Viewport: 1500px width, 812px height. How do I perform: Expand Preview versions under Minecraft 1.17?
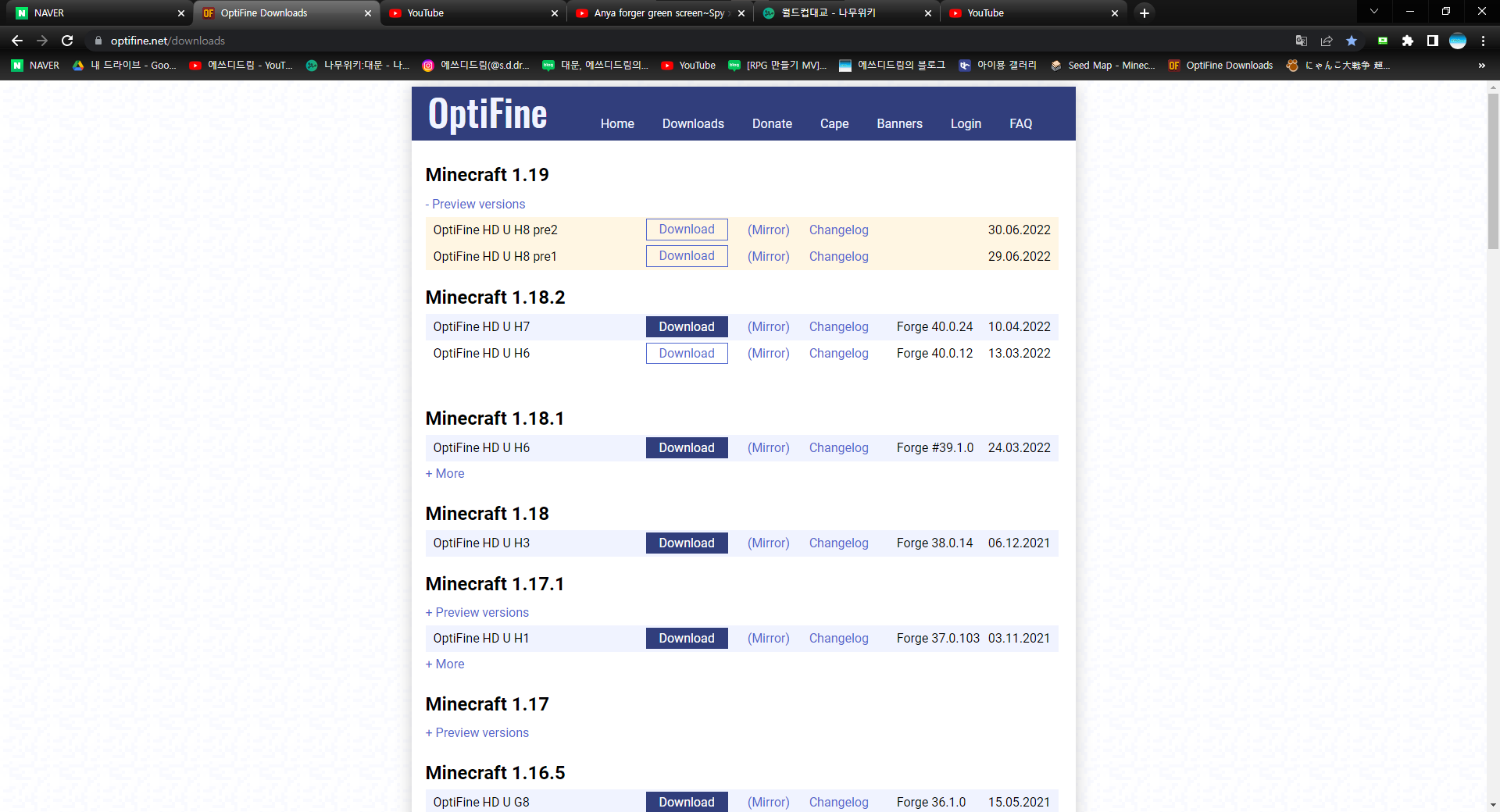click(x=477, y=732)
